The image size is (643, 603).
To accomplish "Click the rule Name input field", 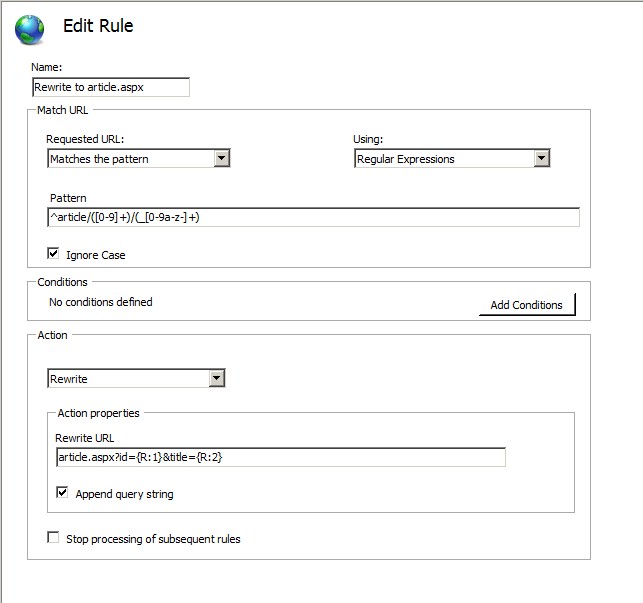I will pos(111,87).
